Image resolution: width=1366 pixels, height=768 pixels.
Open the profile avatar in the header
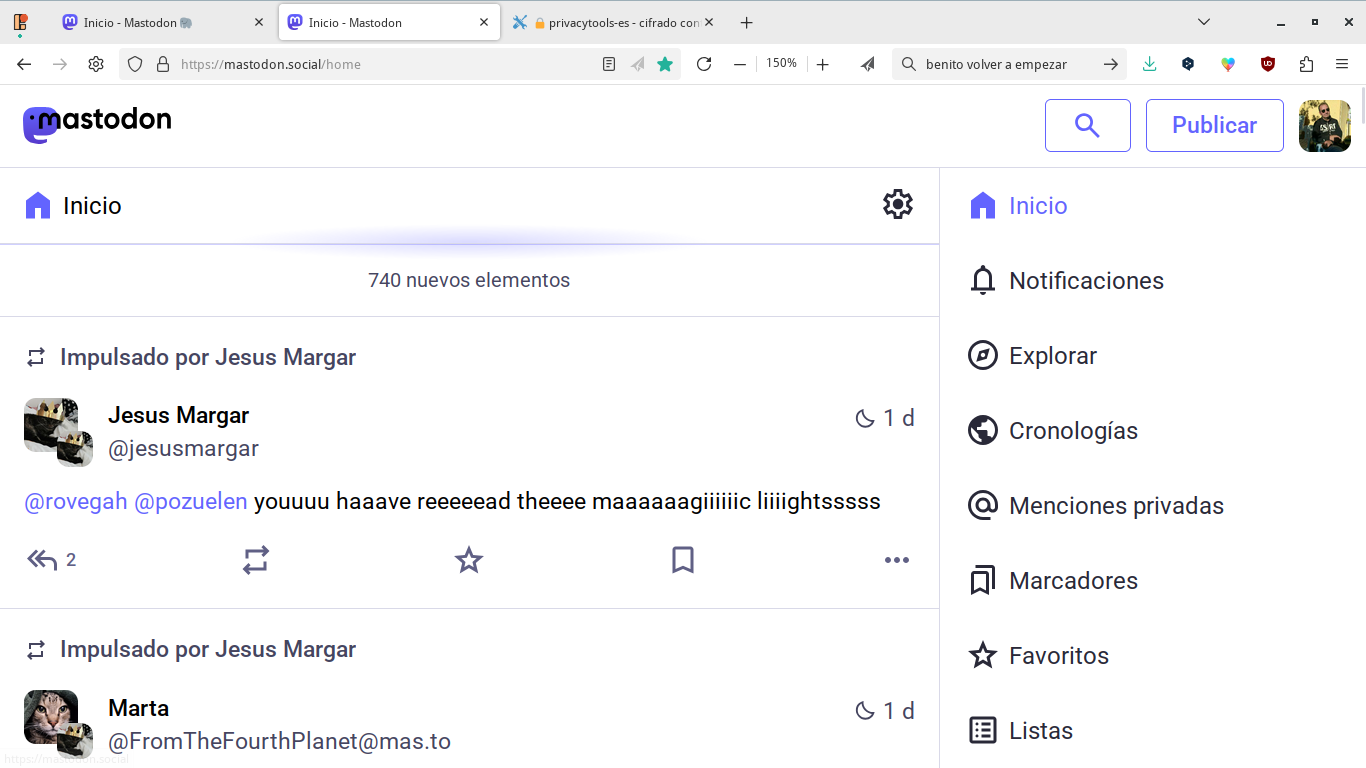[1324, 125]
